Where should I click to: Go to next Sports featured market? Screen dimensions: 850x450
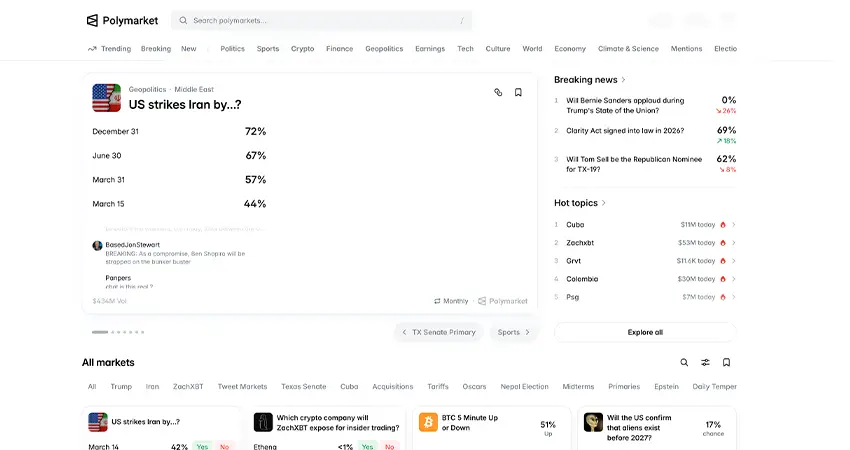[514, 332]
